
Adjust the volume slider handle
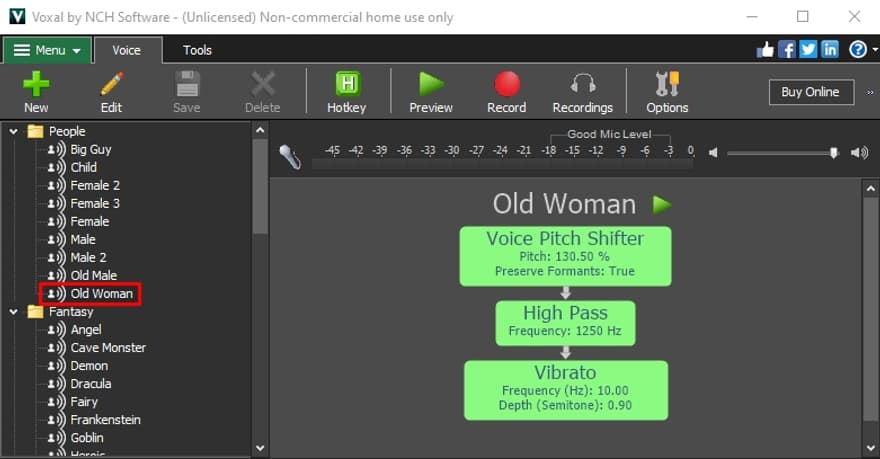(x=833, y=152)
